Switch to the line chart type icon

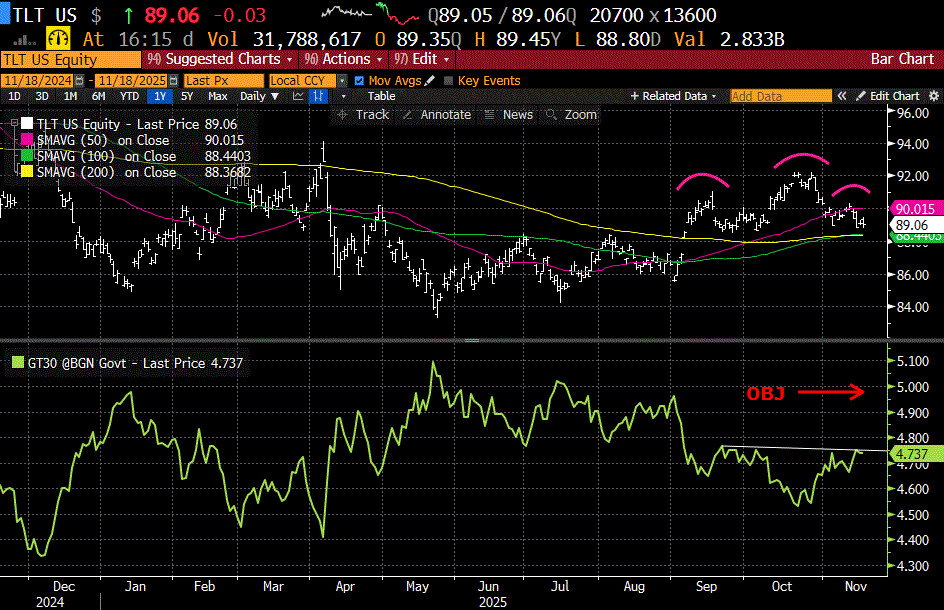pos(298,96)
